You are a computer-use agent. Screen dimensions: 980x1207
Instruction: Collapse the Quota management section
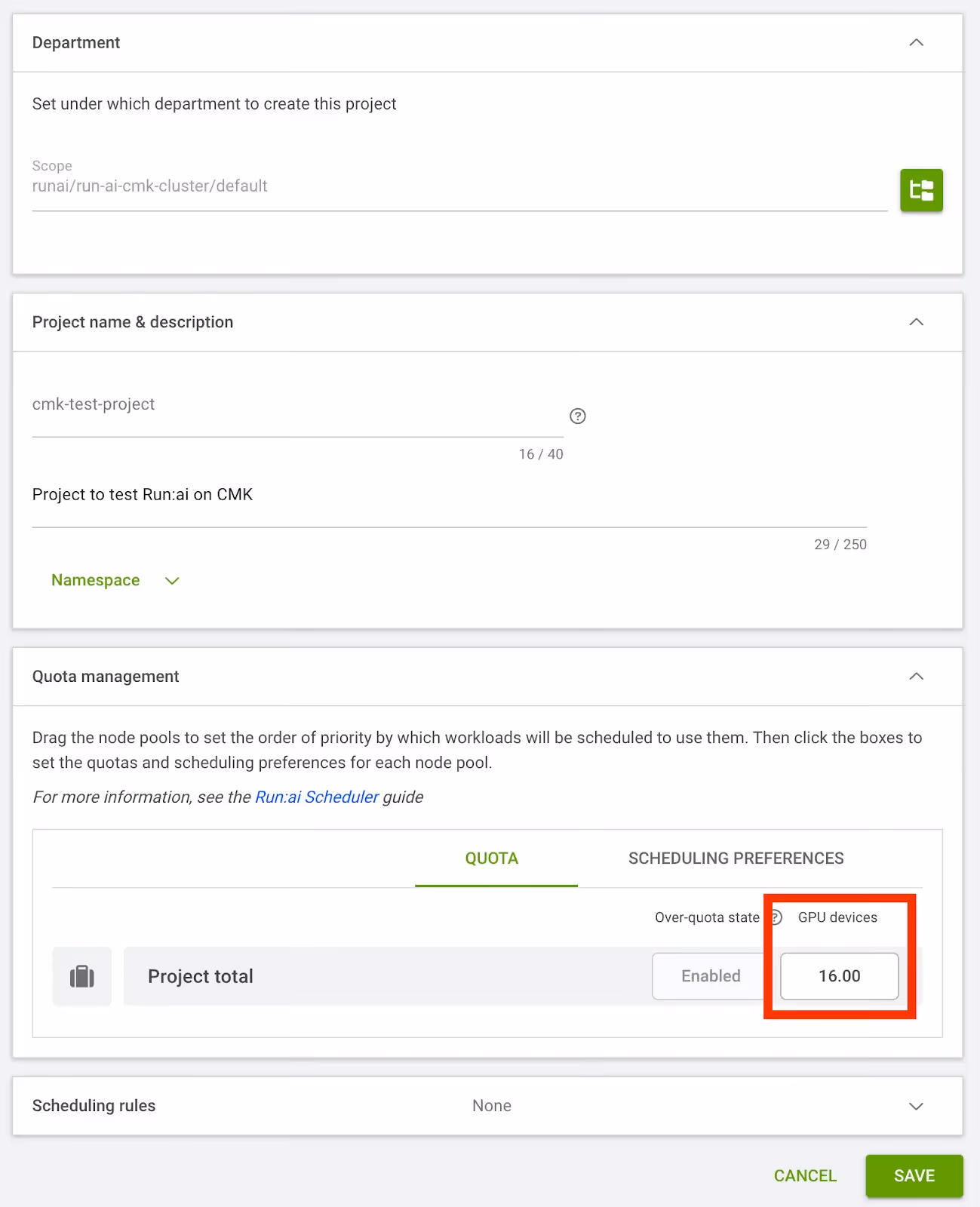click(917, 676)
